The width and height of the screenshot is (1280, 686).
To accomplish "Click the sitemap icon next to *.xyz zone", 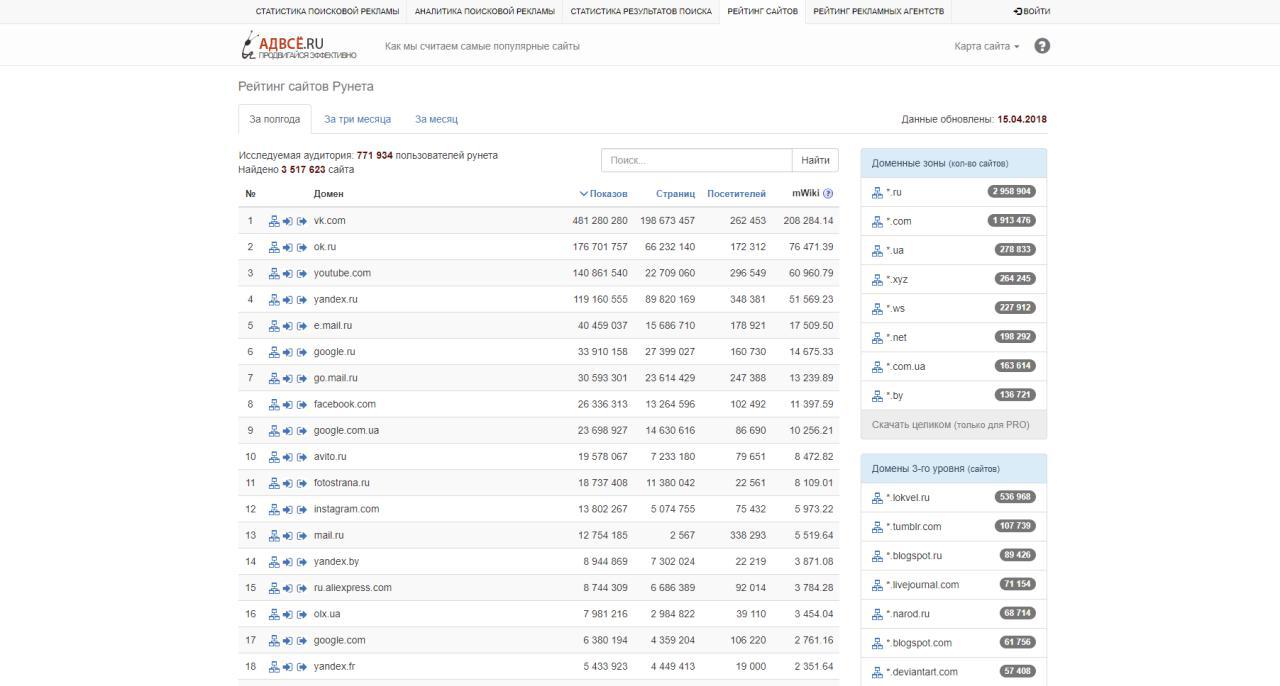I will [x=877, y=280].
